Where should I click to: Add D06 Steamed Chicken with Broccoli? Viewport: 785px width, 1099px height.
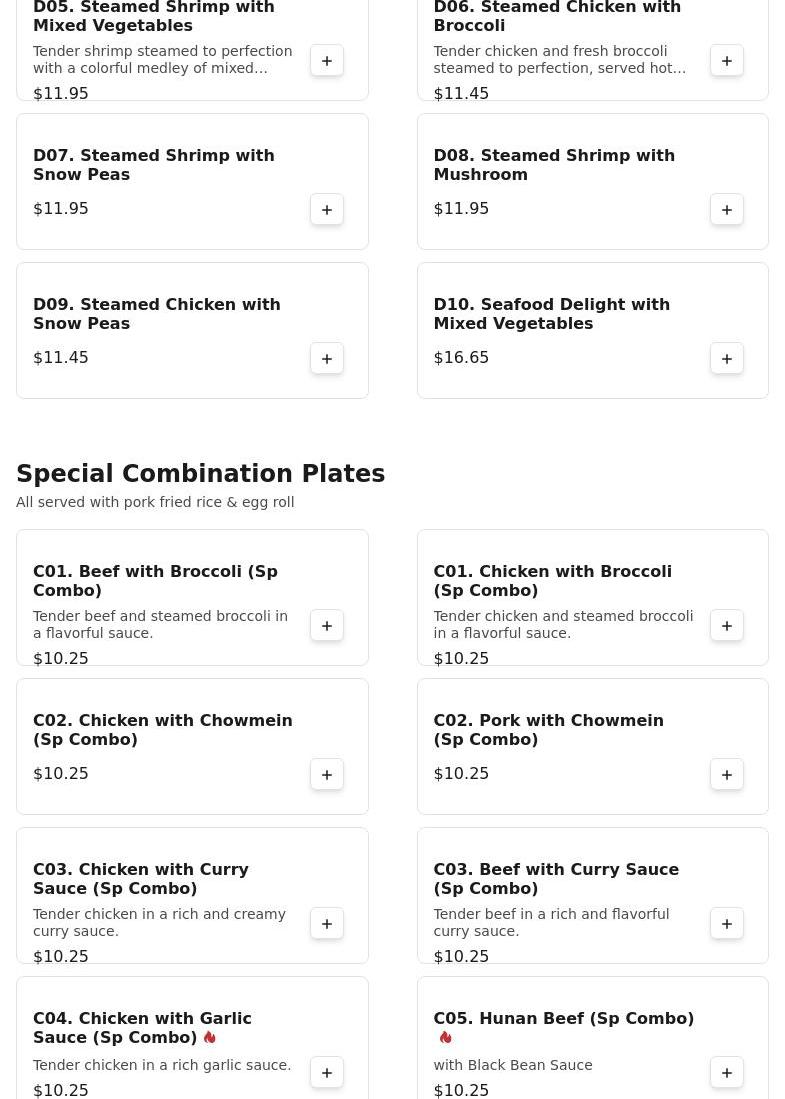(x=727, y=61)
